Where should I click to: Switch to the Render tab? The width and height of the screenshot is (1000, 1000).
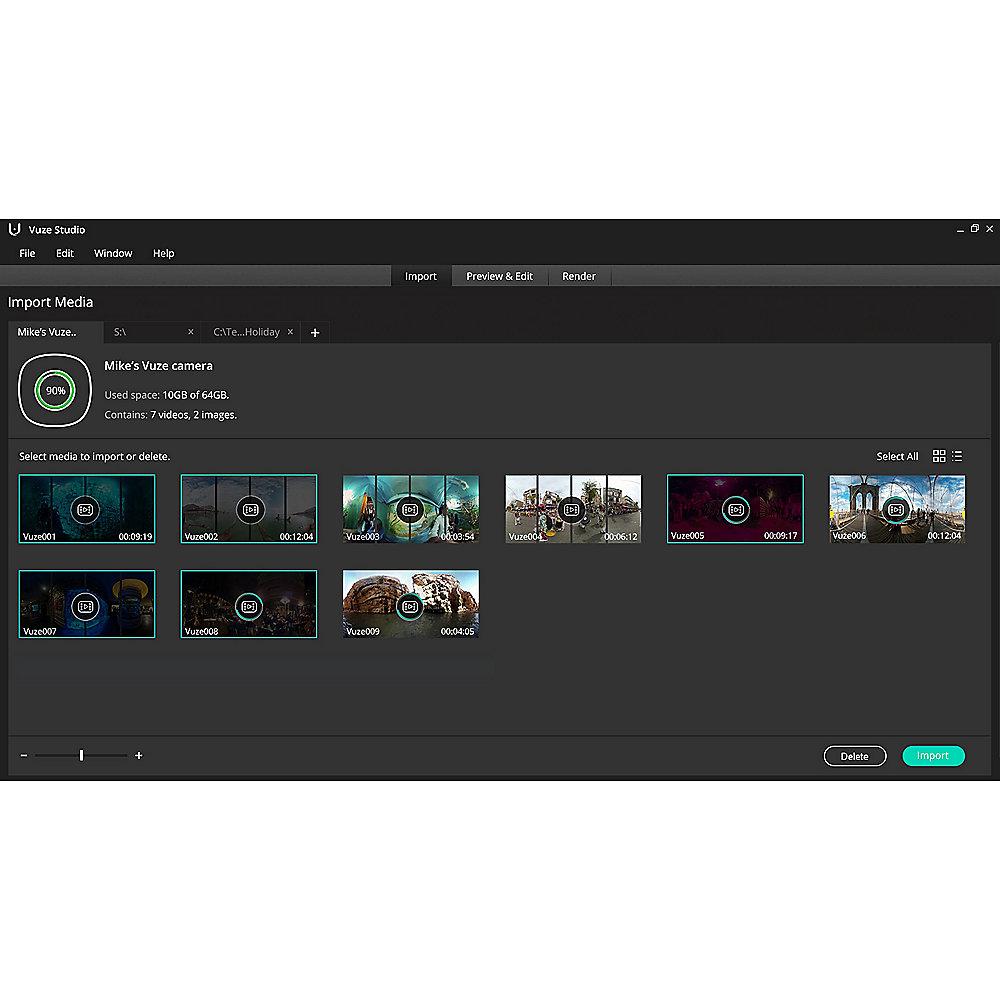[578, 276]
